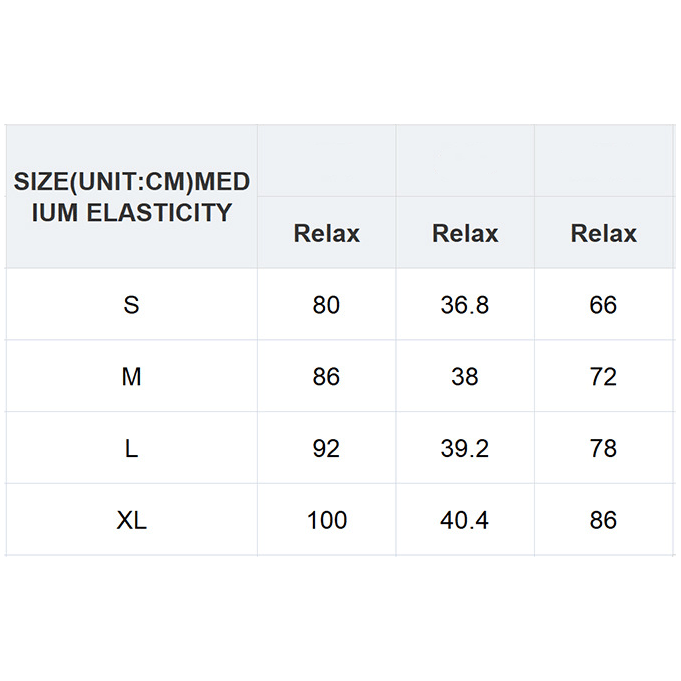This screenshot has width=681, height=681.
Task: Select the middle Relax column header
Action: coord(465,233)
